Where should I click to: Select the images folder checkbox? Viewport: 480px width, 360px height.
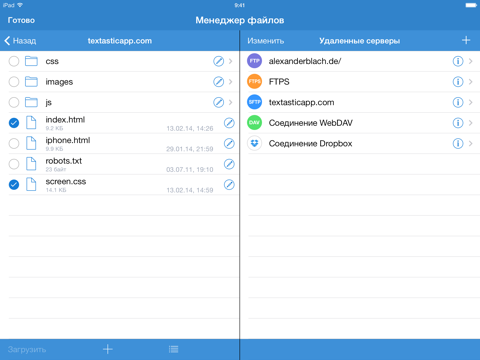point(14,82)
